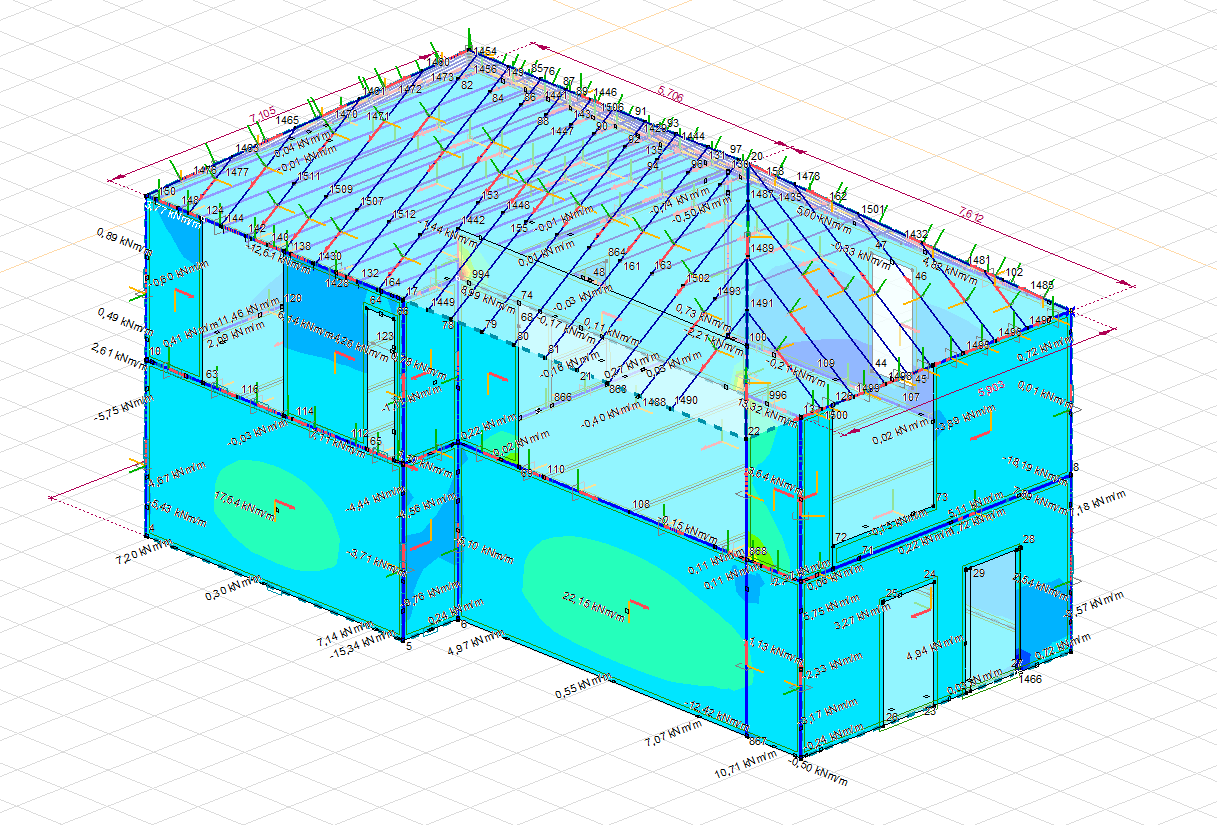Select node 116 on left wall
The image size is (1217, 825).
(249, 389)
